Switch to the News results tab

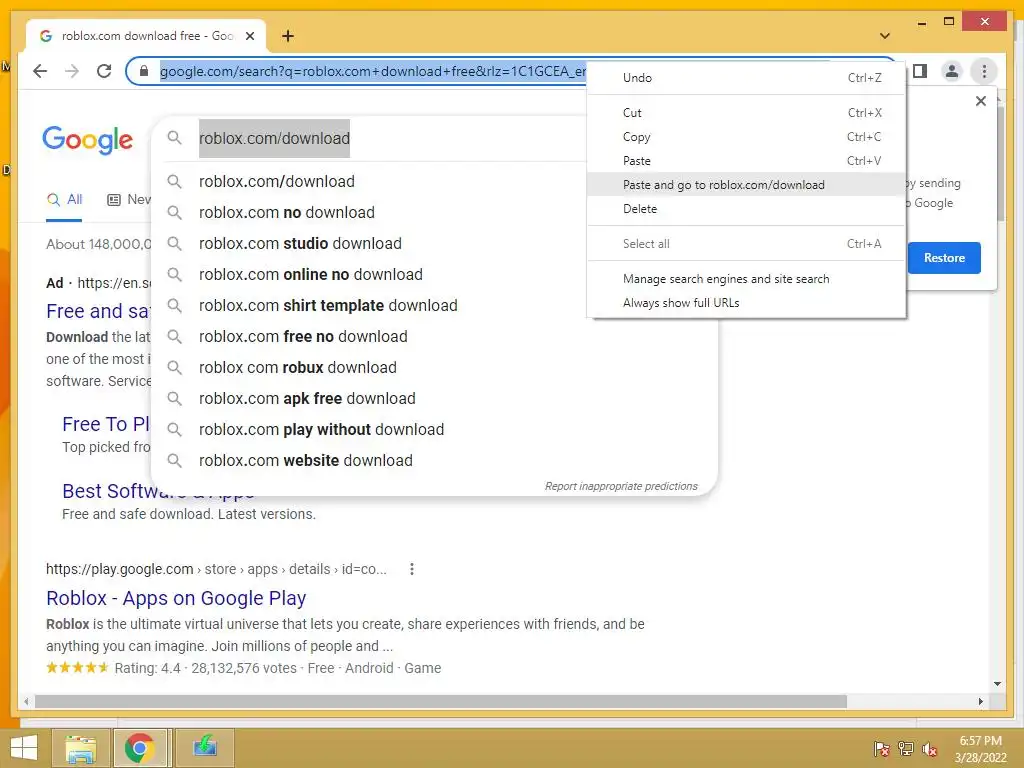129,200
